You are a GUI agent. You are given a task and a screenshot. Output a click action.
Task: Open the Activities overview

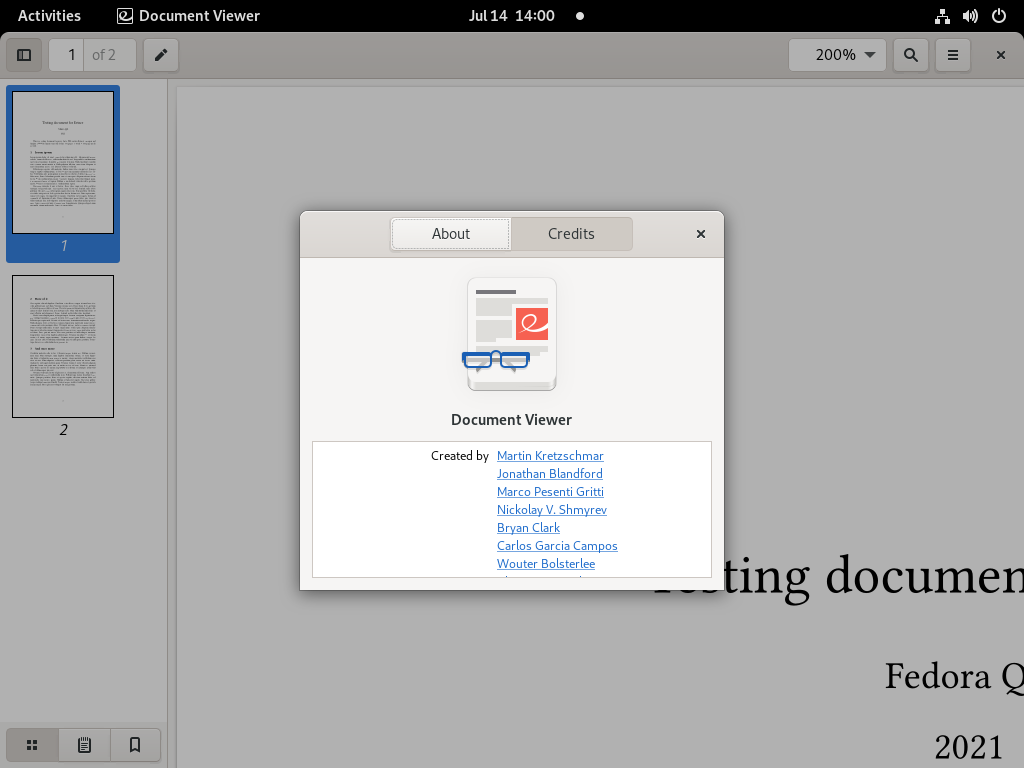coord(49,16)
